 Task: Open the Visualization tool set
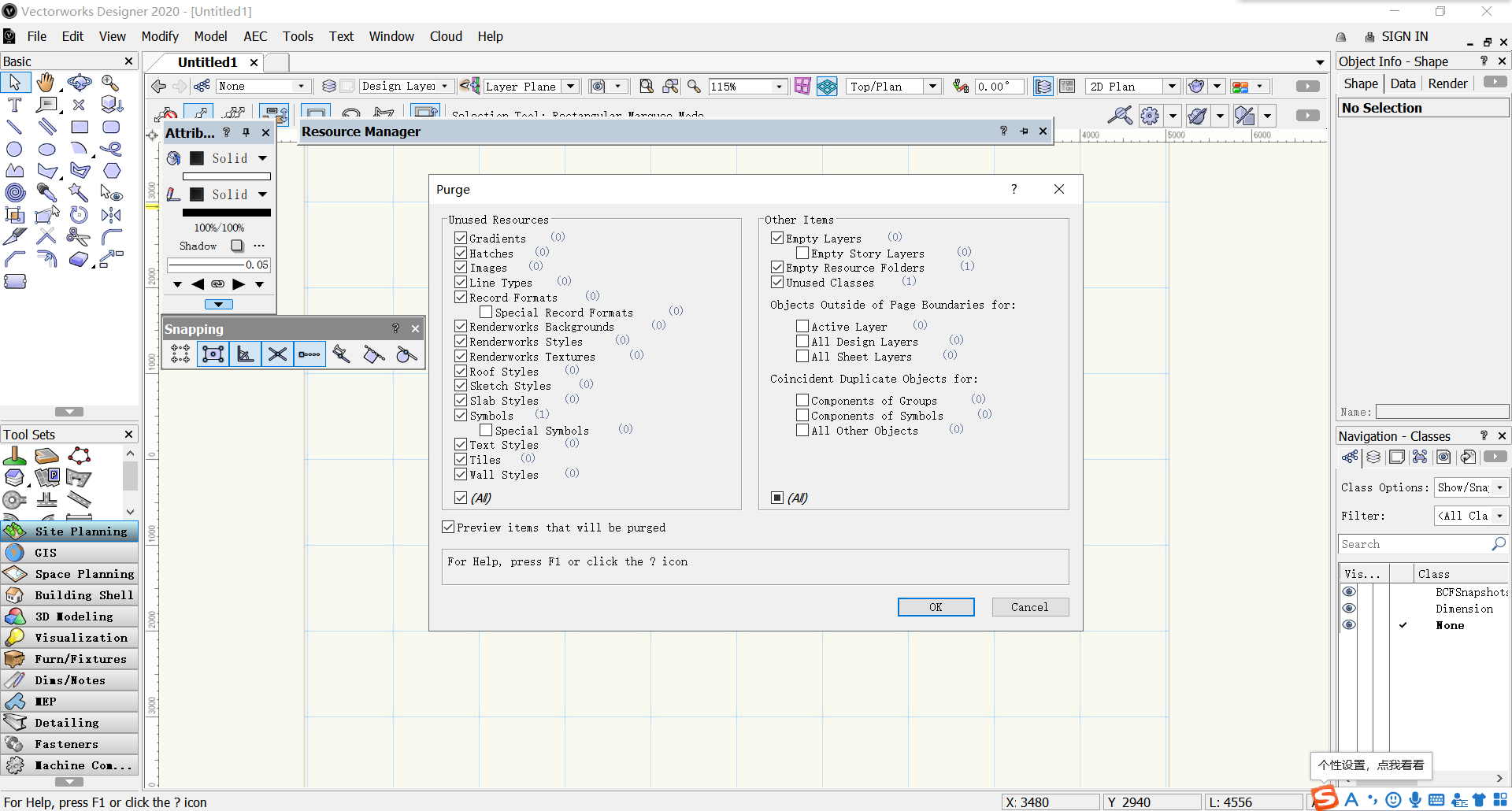click(x=69, y=638)
